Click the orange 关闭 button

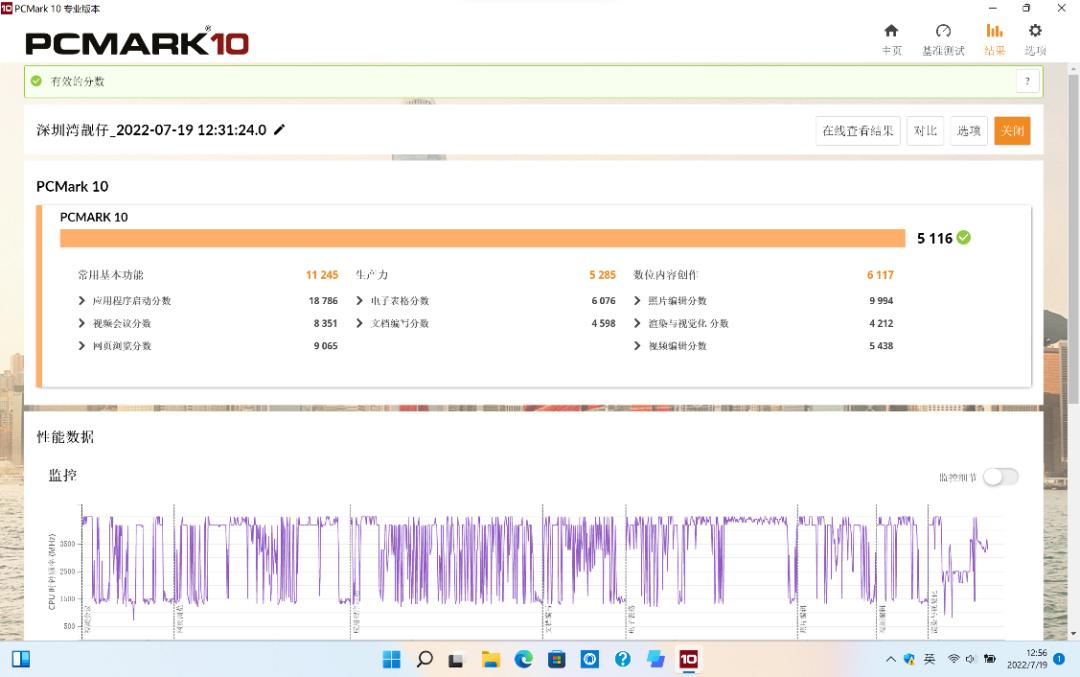(x=1012, y=131)
